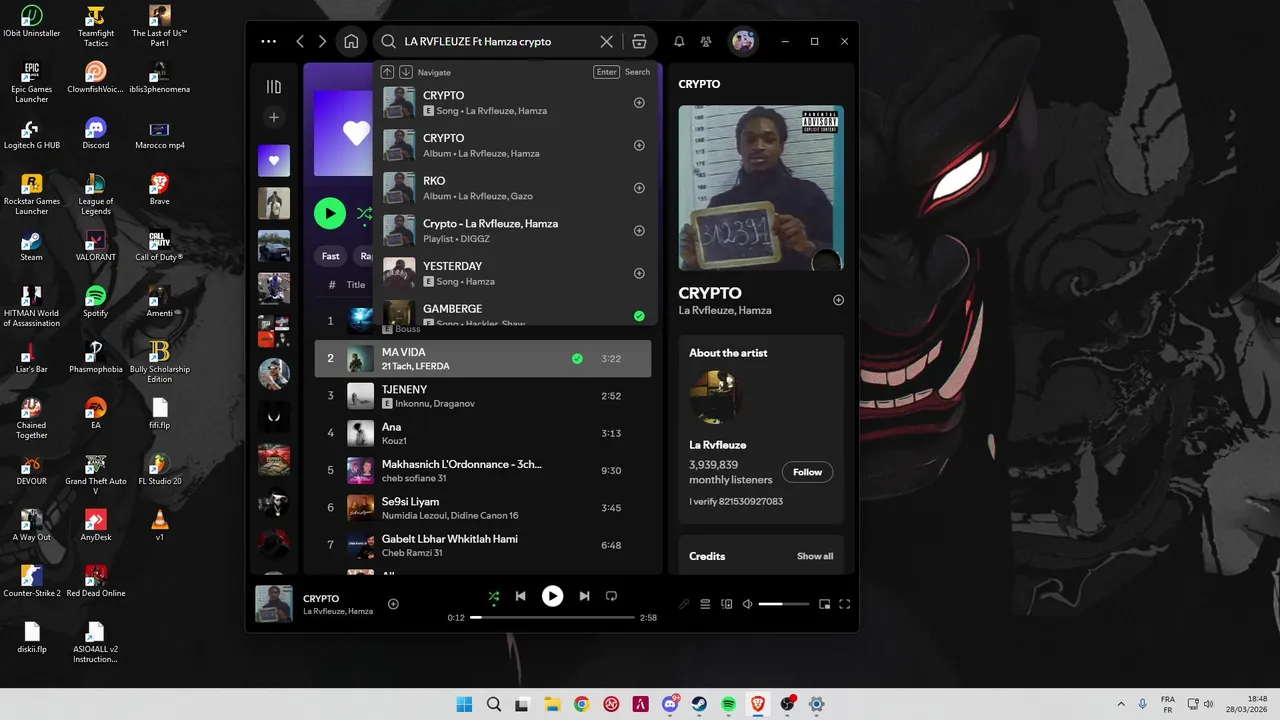
Task: Add CRYPTO album result to library
Action: (x=639, y=146)
